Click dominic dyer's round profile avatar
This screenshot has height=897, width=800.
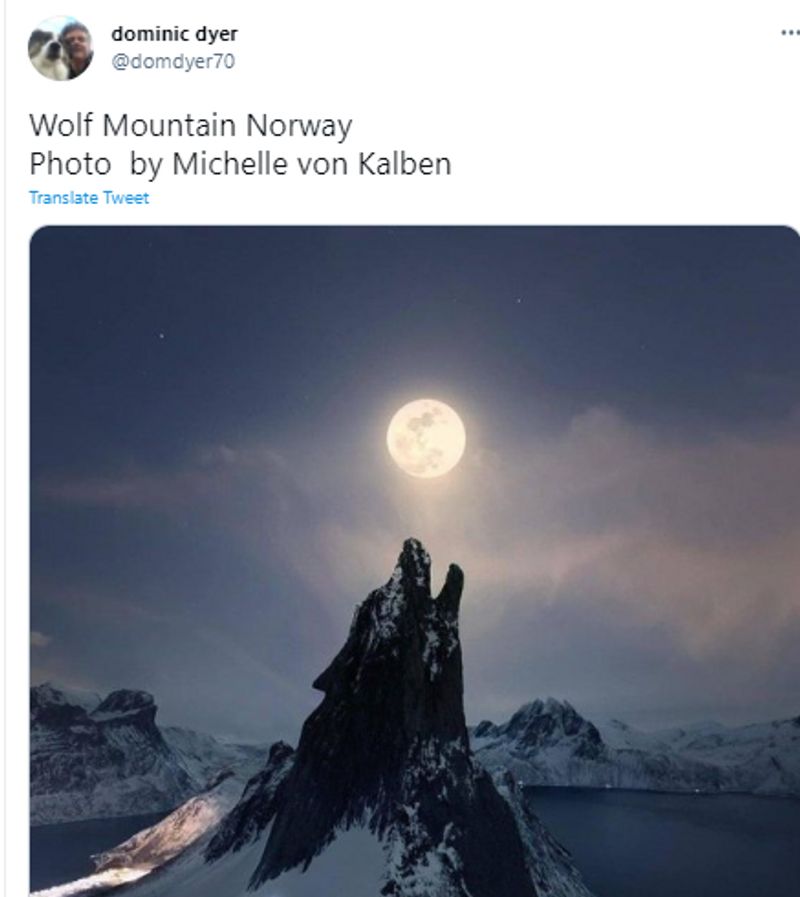coord(60,49)
